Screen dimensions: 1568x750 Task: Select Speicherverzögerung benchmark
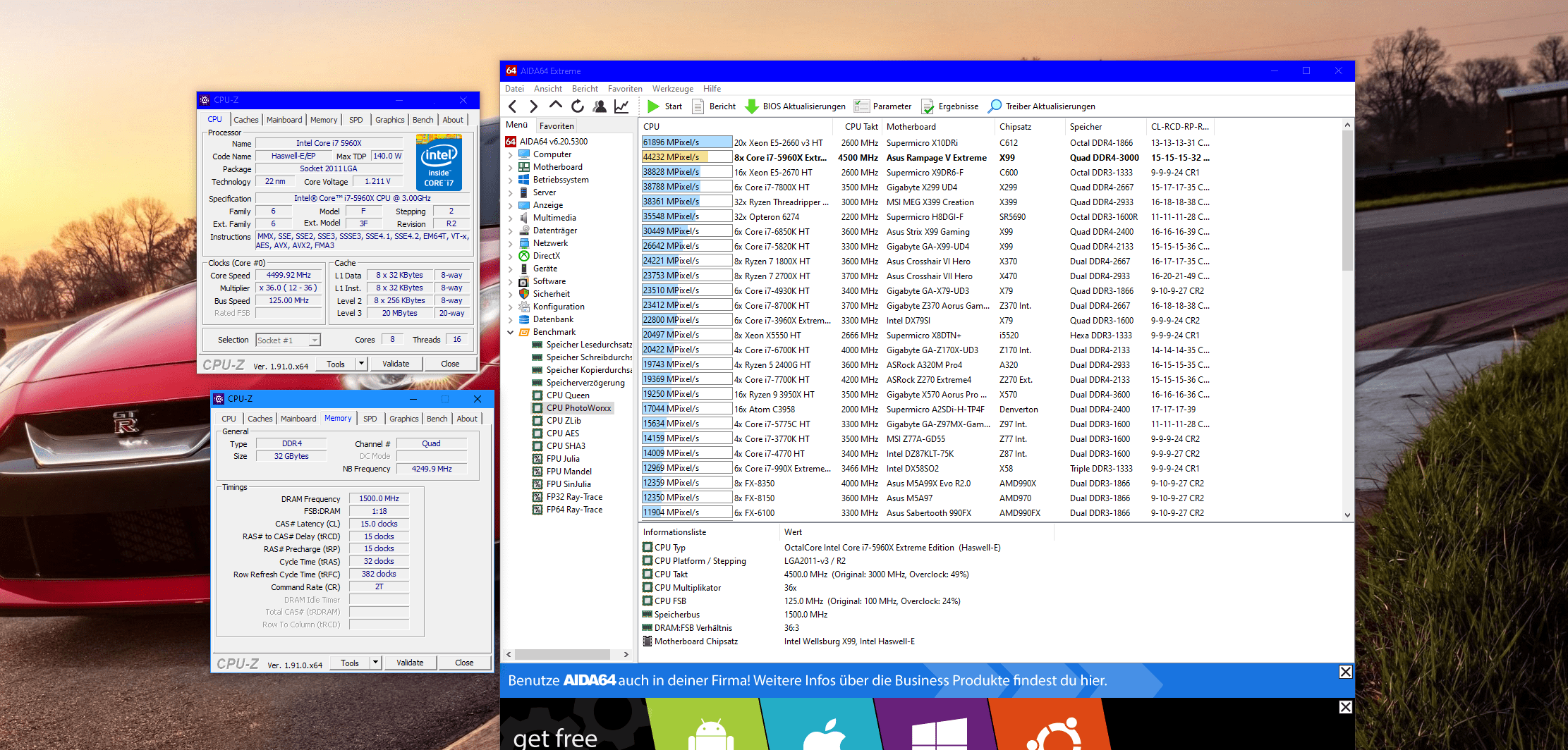[x=585, y=383]
